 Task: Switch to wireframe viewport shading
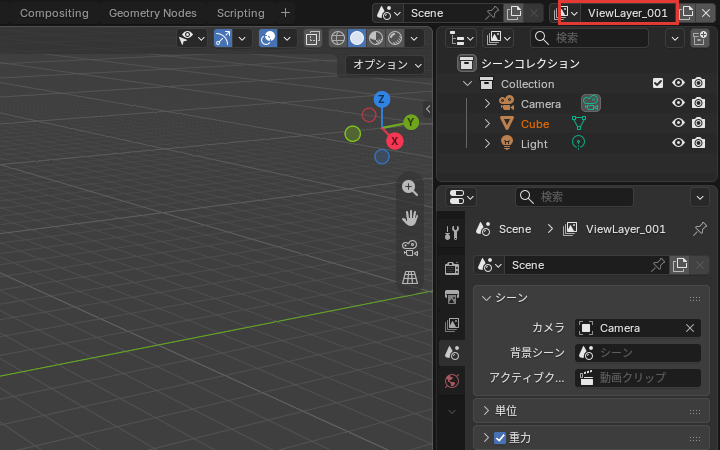[x=338, y=38]
